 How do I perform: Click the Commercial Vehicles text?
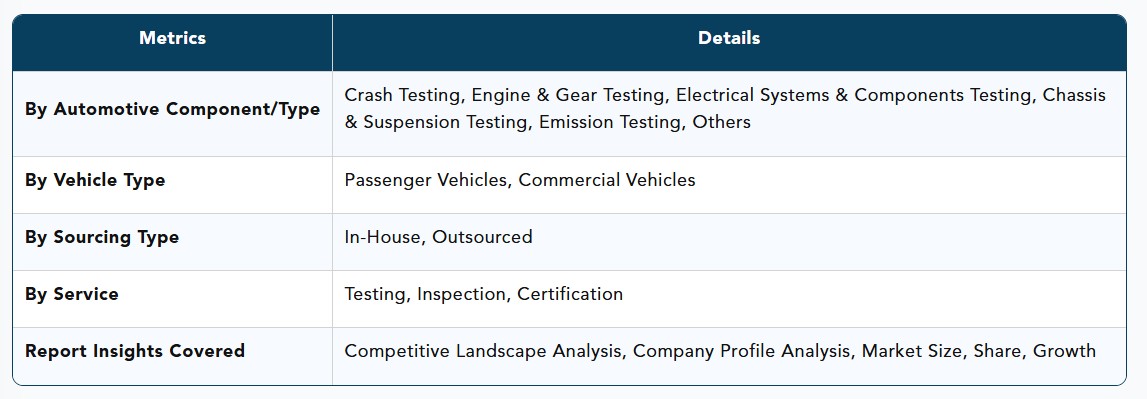607,180
